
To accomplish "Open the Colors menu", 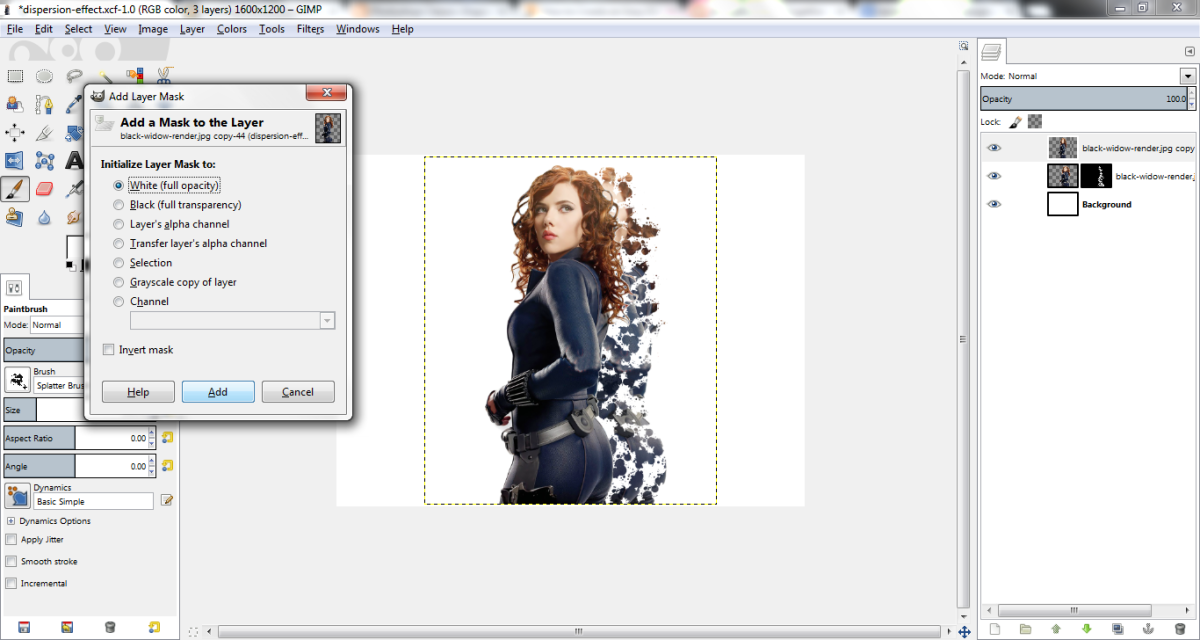I will click(231, 29).
